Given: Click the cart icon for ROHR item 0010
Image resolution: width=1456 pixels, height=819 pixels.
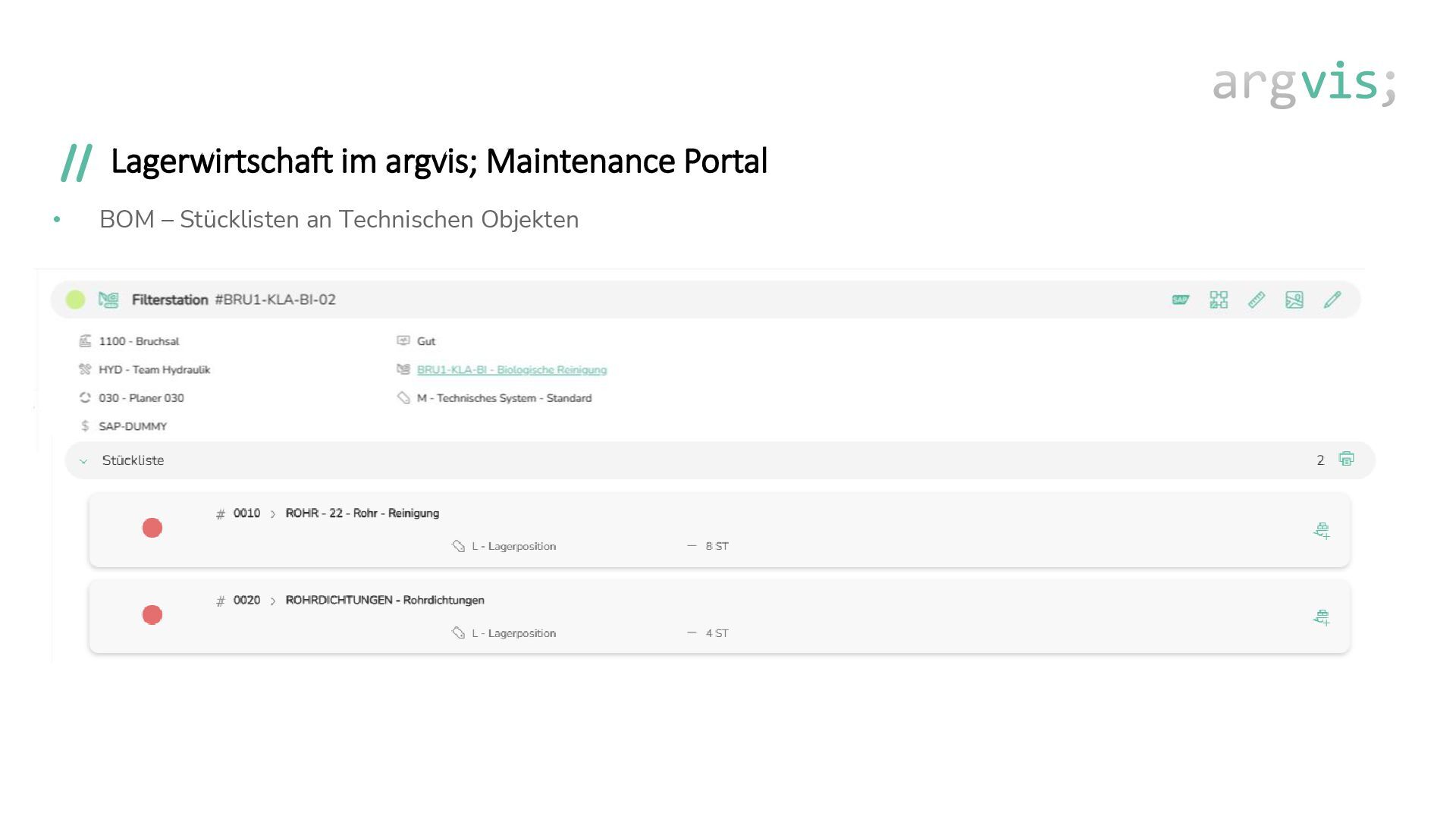Looking at the screenshot, I should point(1322,531).
